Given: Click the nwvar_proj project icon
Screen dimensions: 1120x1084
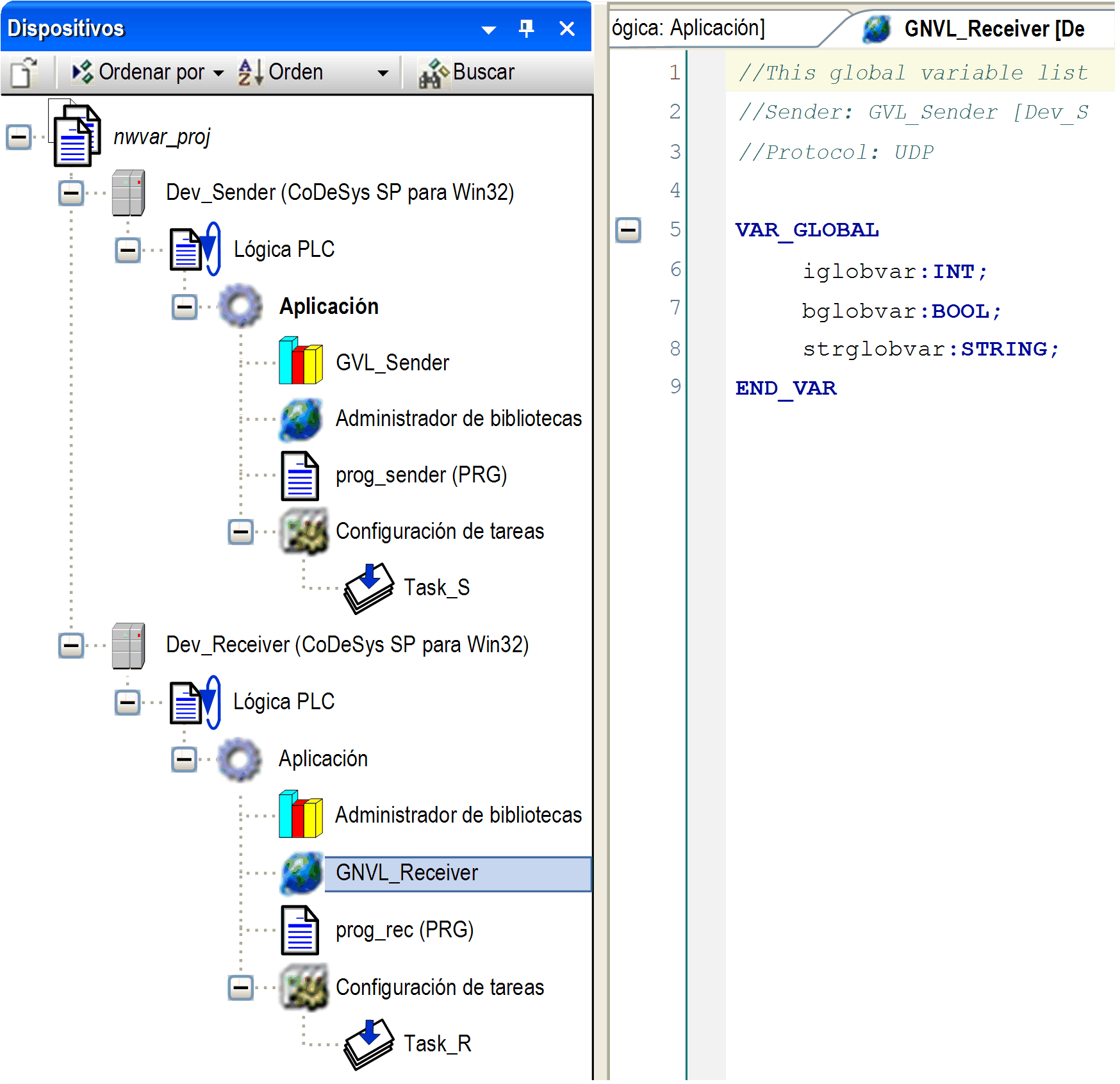Looking at the screenshot, I should (76, 135).
